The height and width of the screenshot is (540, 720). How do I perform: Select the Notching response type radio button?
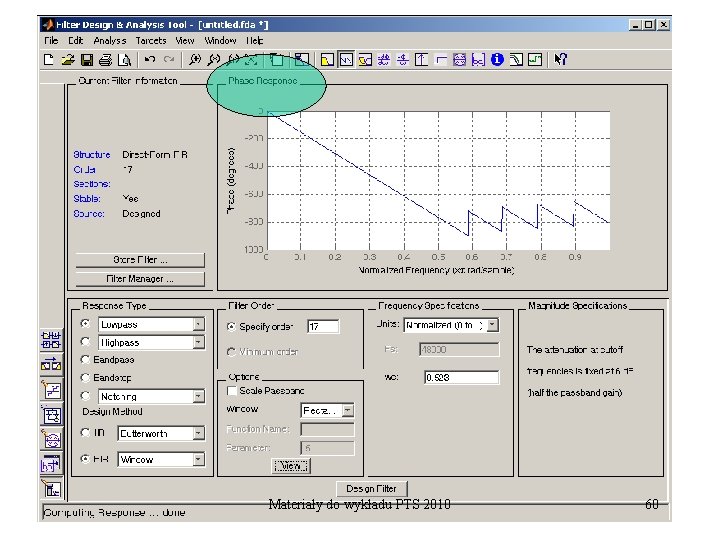(x=85, y=396)
